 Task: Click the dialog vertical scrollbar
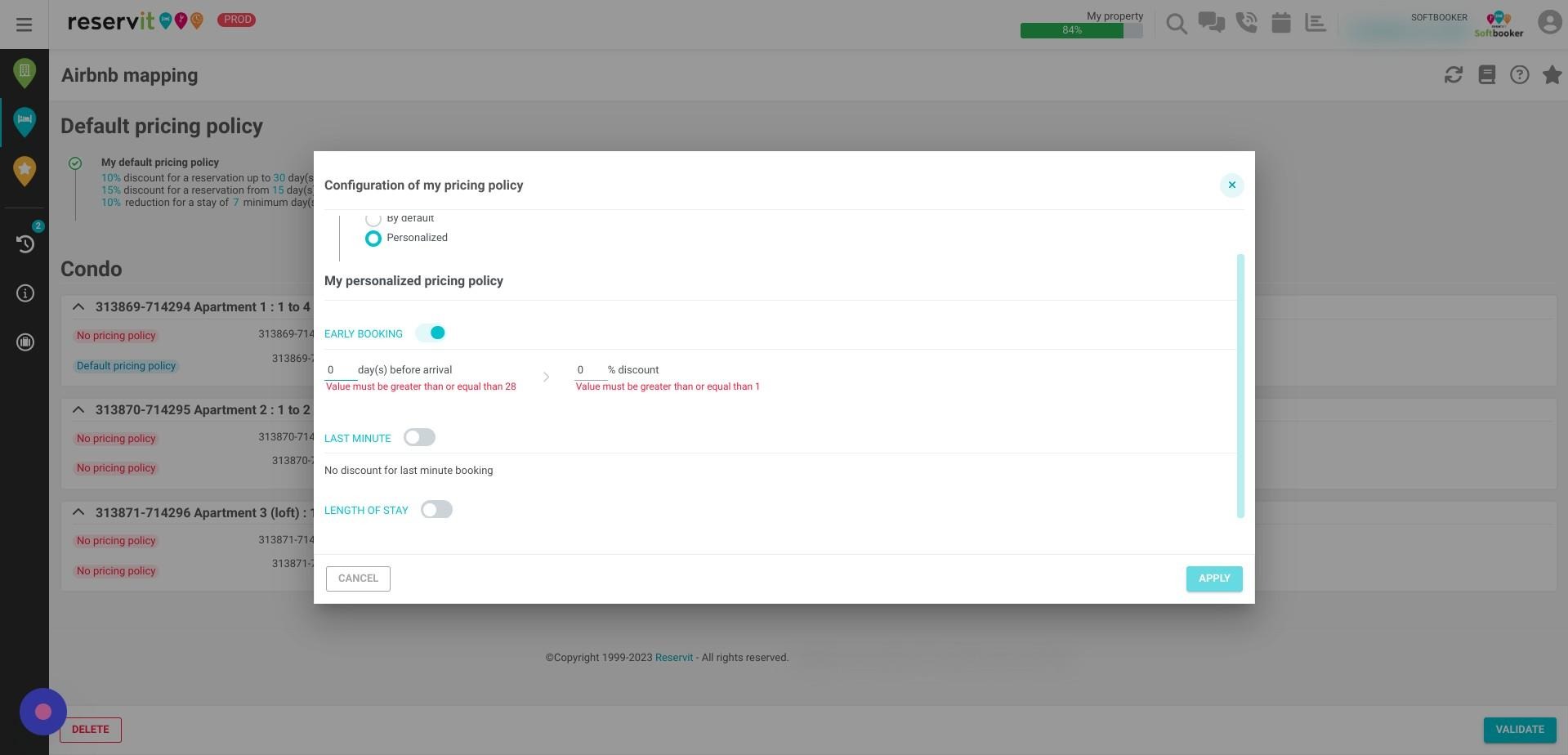point(1240,386)
